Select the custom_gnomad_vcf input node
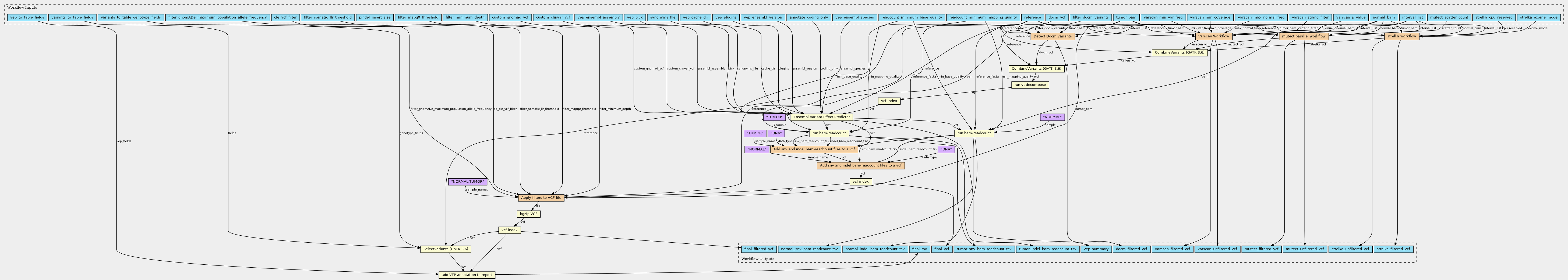 [x=510, y=18]
